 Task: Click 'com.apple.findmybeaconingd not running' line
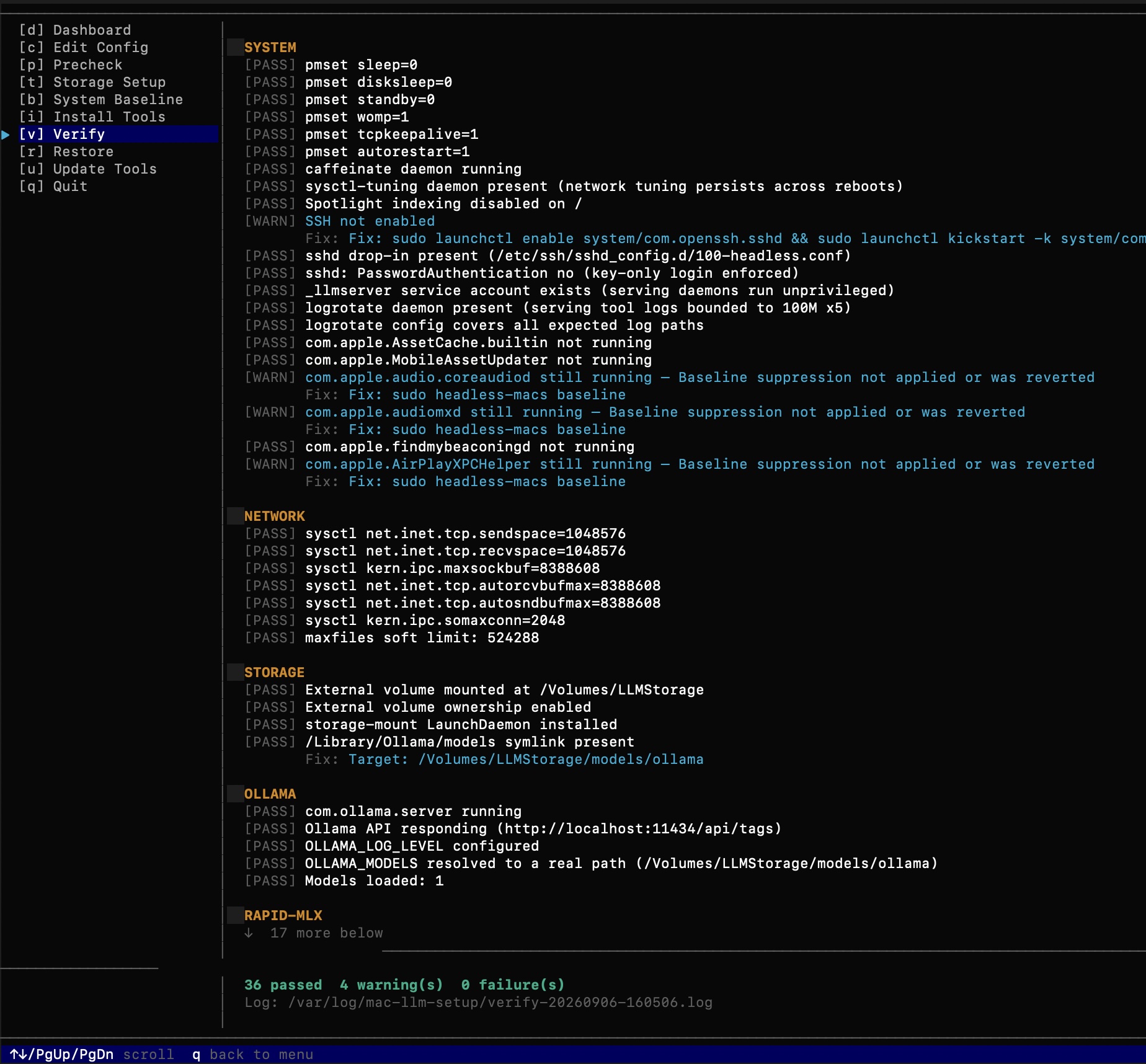point(440,446)
